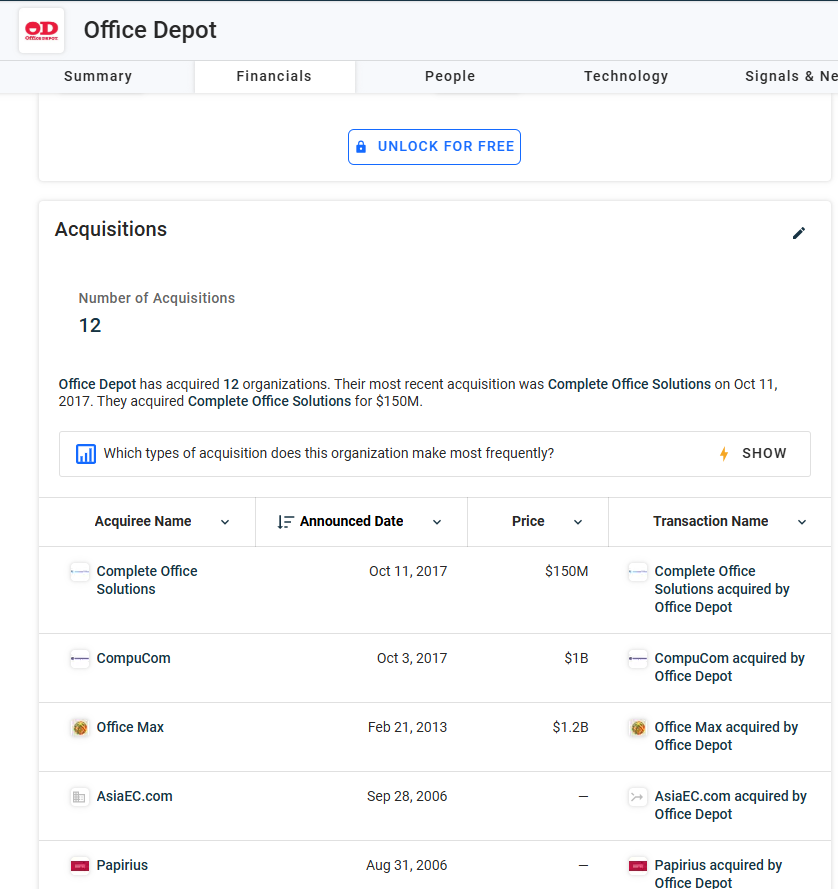Click CompuCom acquiree logo icon

tap(80, 659)
